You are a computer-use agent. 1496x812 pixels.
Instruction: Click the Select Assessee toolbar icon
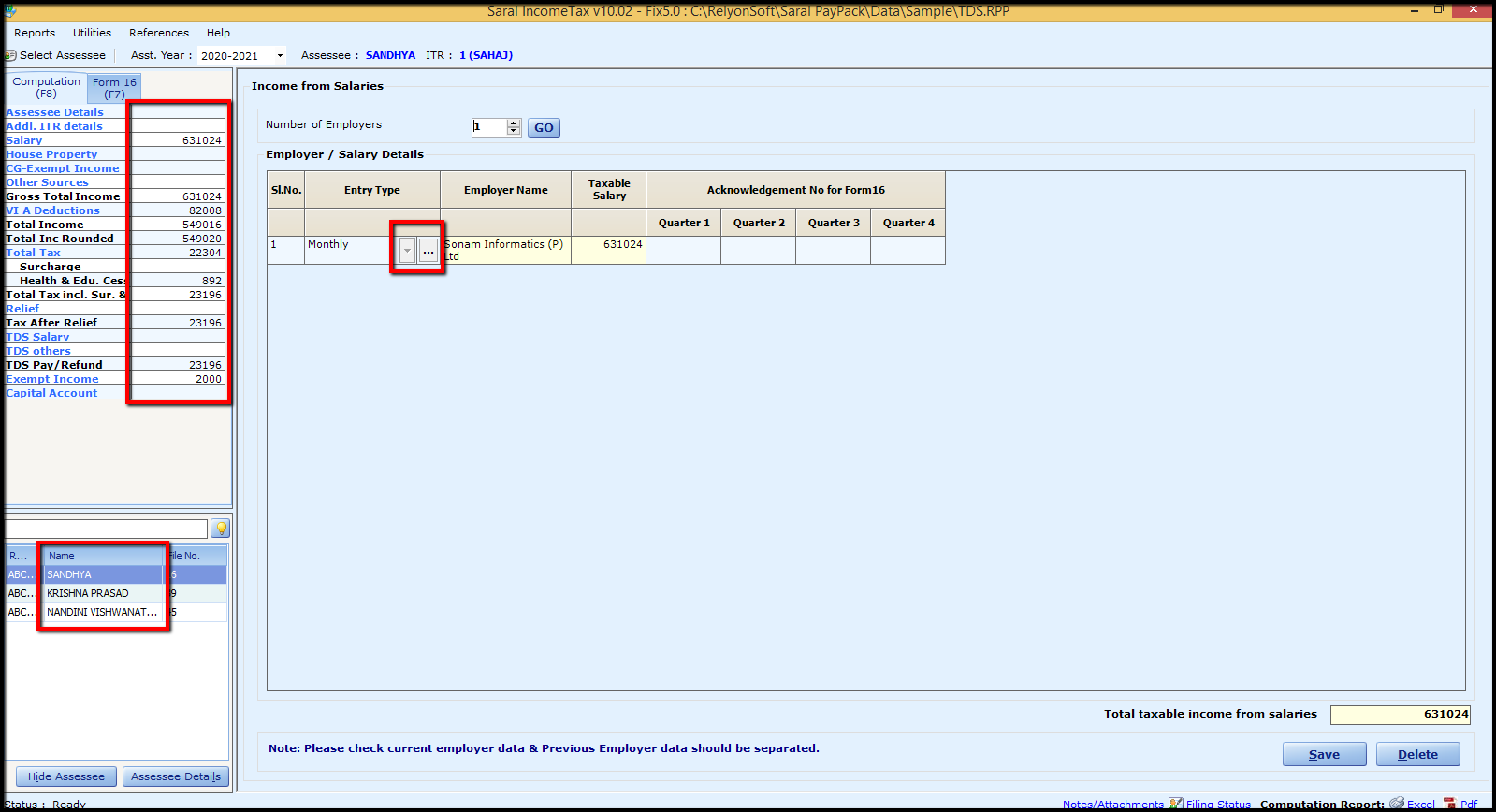coord(10,55)
